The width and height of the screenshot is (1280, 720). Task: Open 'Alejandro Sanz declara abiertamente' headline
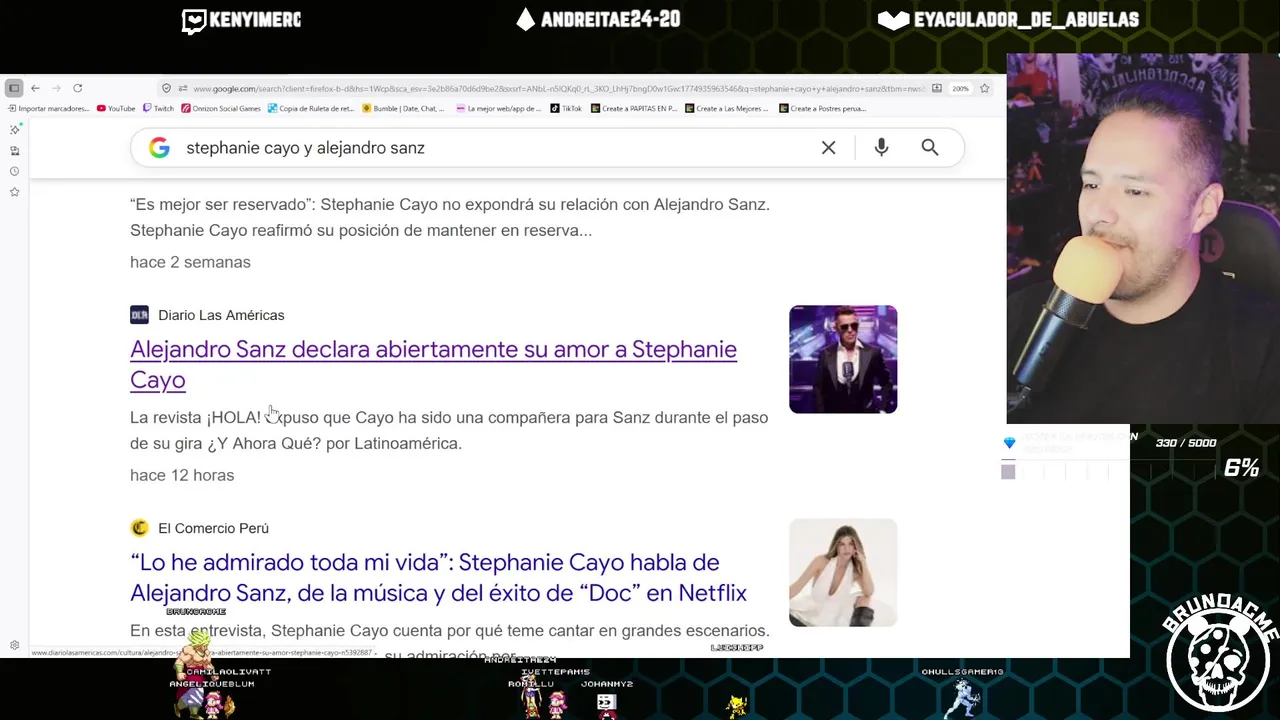point(433,364)
